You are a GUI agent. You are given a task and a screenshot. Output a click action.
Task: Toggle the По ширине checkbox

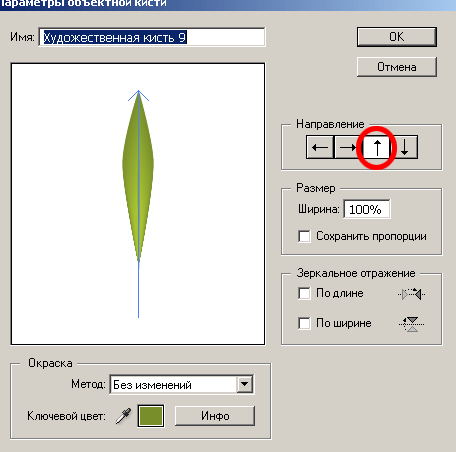(x=304, y=323)
